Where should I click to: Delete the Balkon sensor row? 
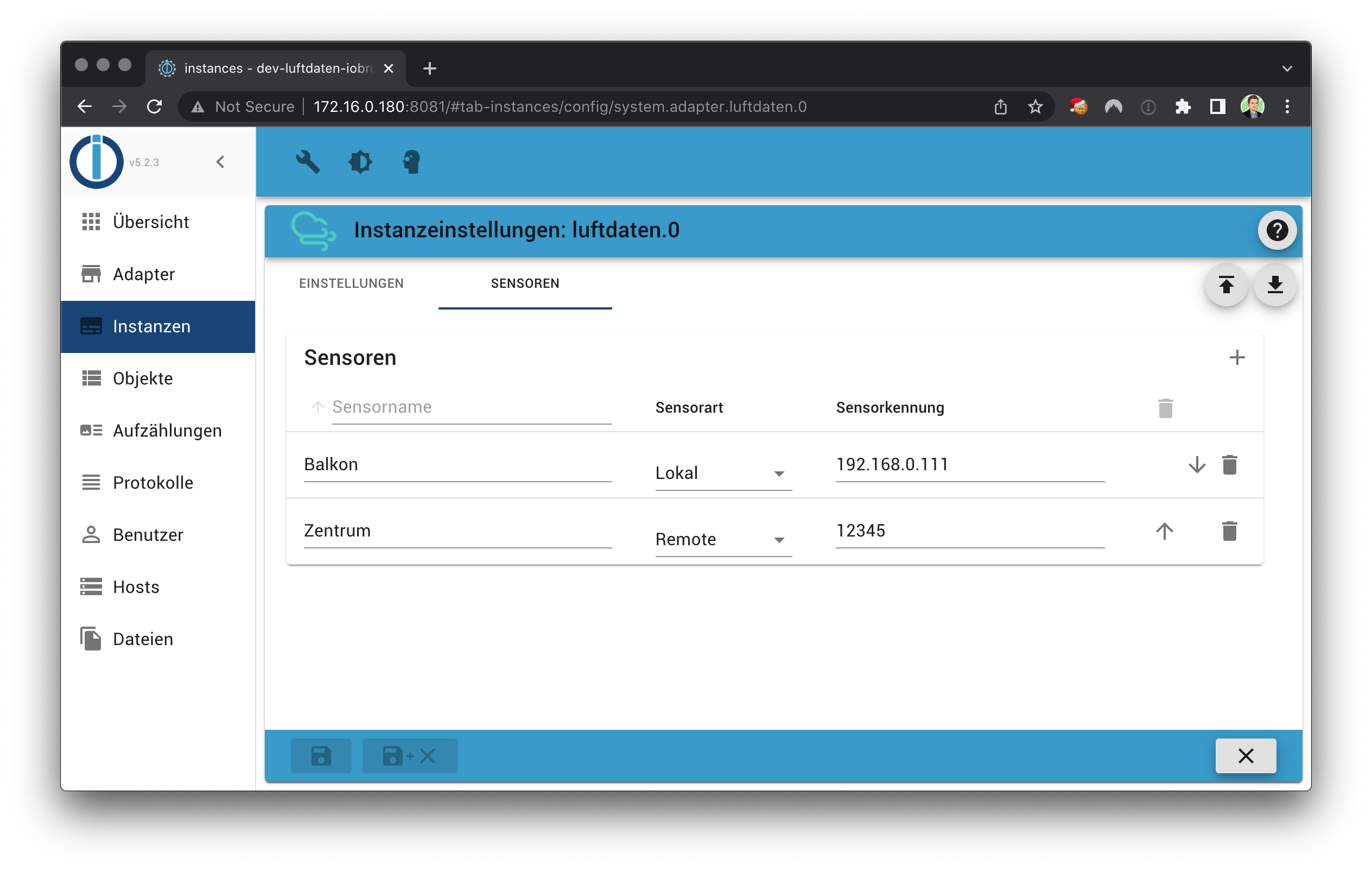[x=1230, y=465]
